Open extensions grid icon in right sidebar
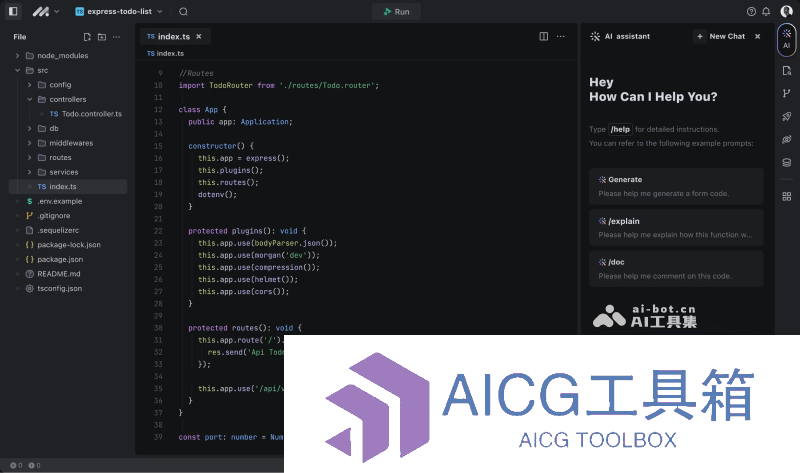 [786, 196]
